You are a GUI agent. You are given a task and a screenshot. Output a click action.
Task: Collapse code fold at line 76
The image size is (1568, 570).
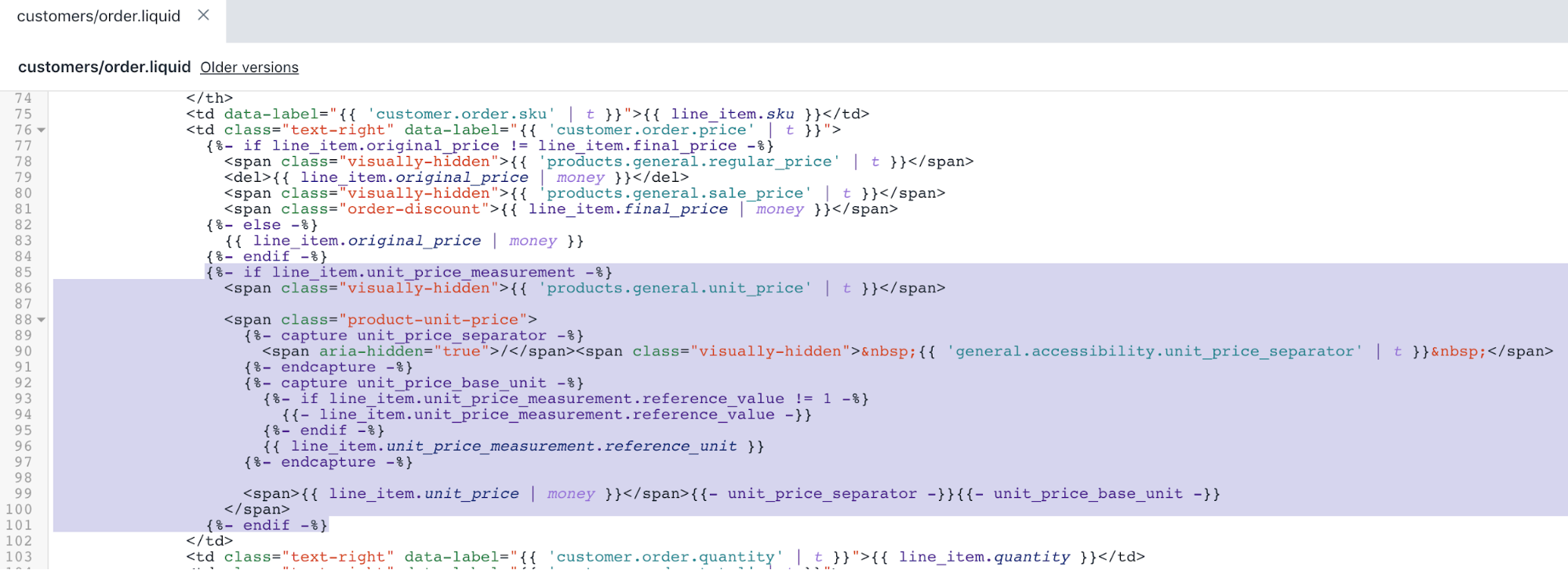point(42,130)
